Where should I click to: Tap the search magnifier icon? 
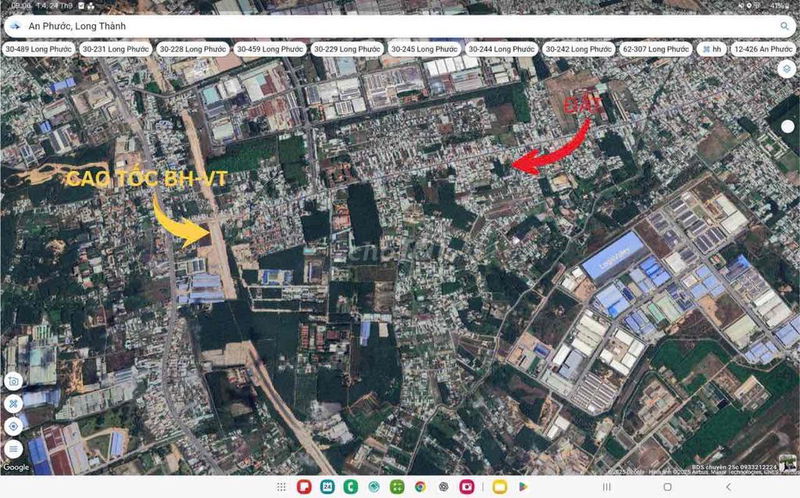784,25
